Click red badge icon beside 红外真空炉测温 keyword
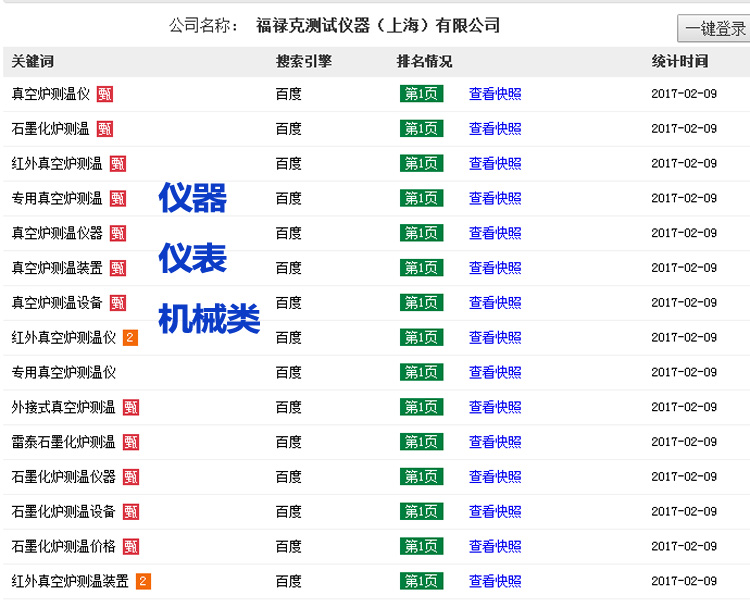Screen dimensions: 750x607 118,164
